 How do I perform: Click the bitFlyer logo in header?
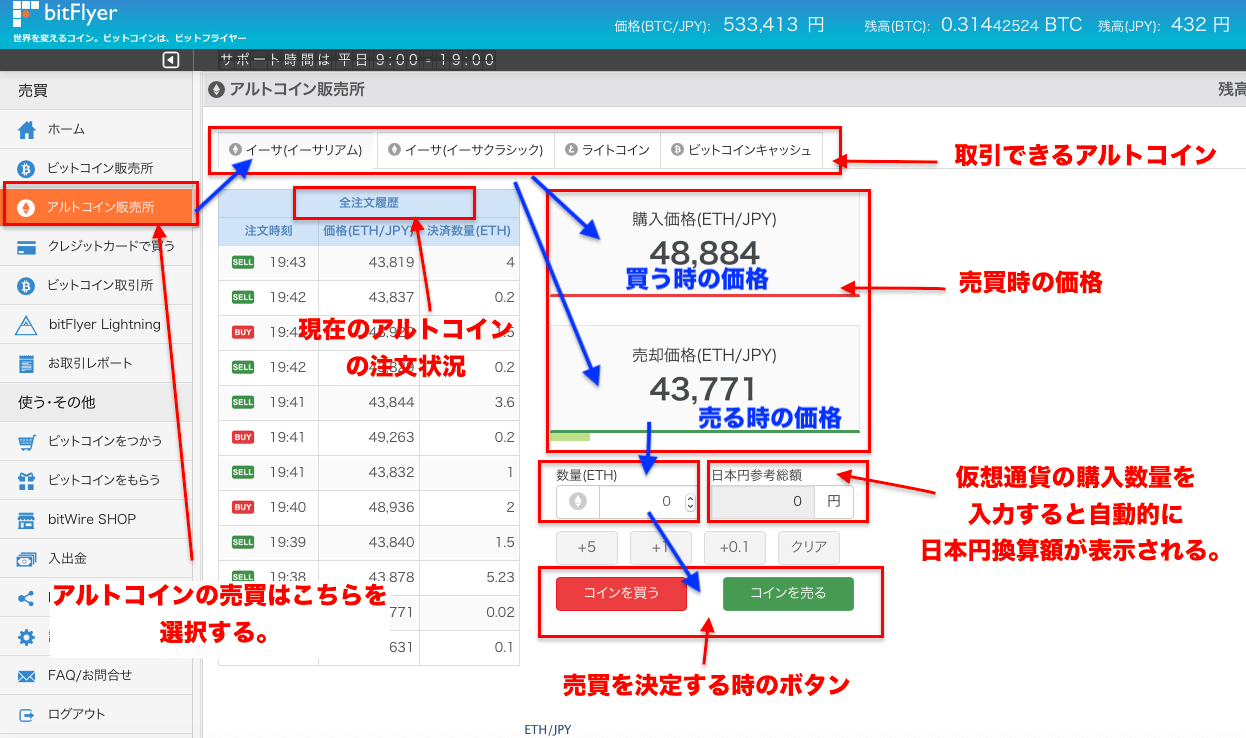[66, 16]
